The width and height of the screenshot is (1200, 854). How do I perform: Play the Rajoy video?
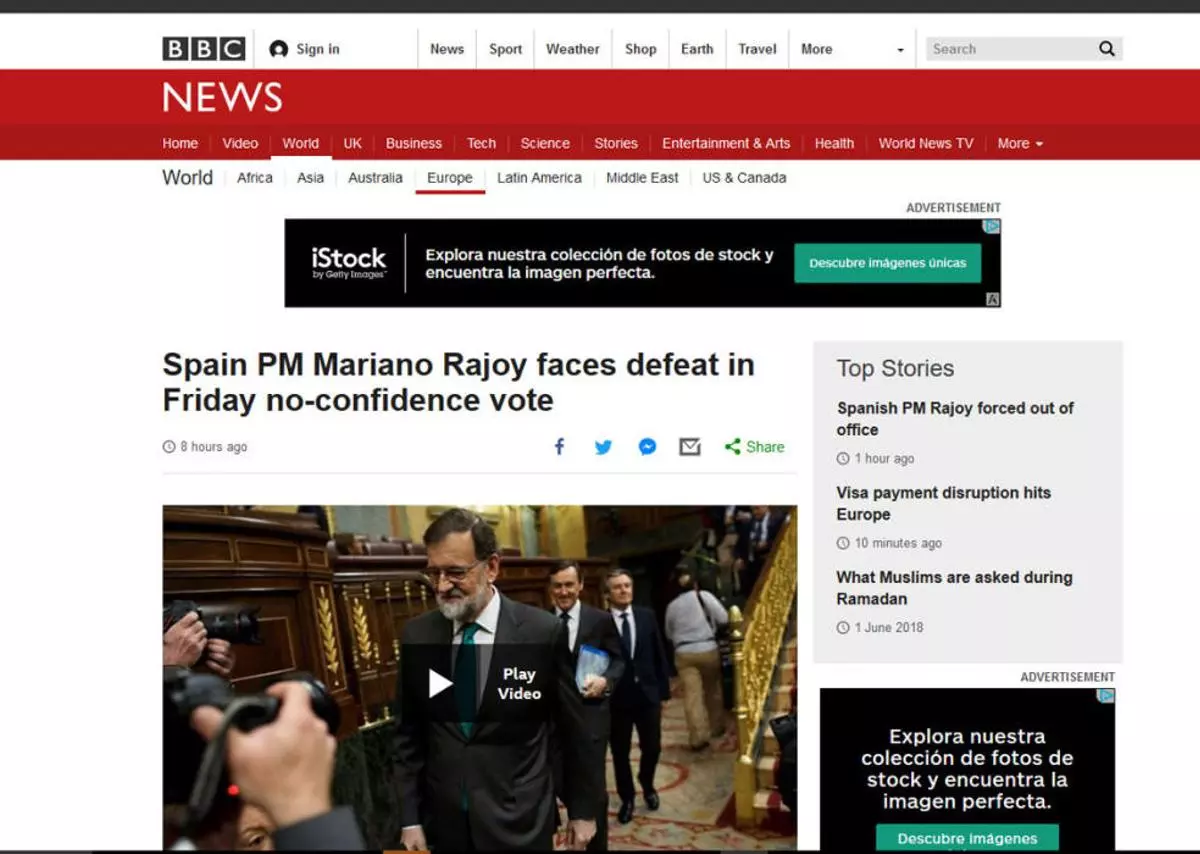pyautogui.click(x=441, y=683)
